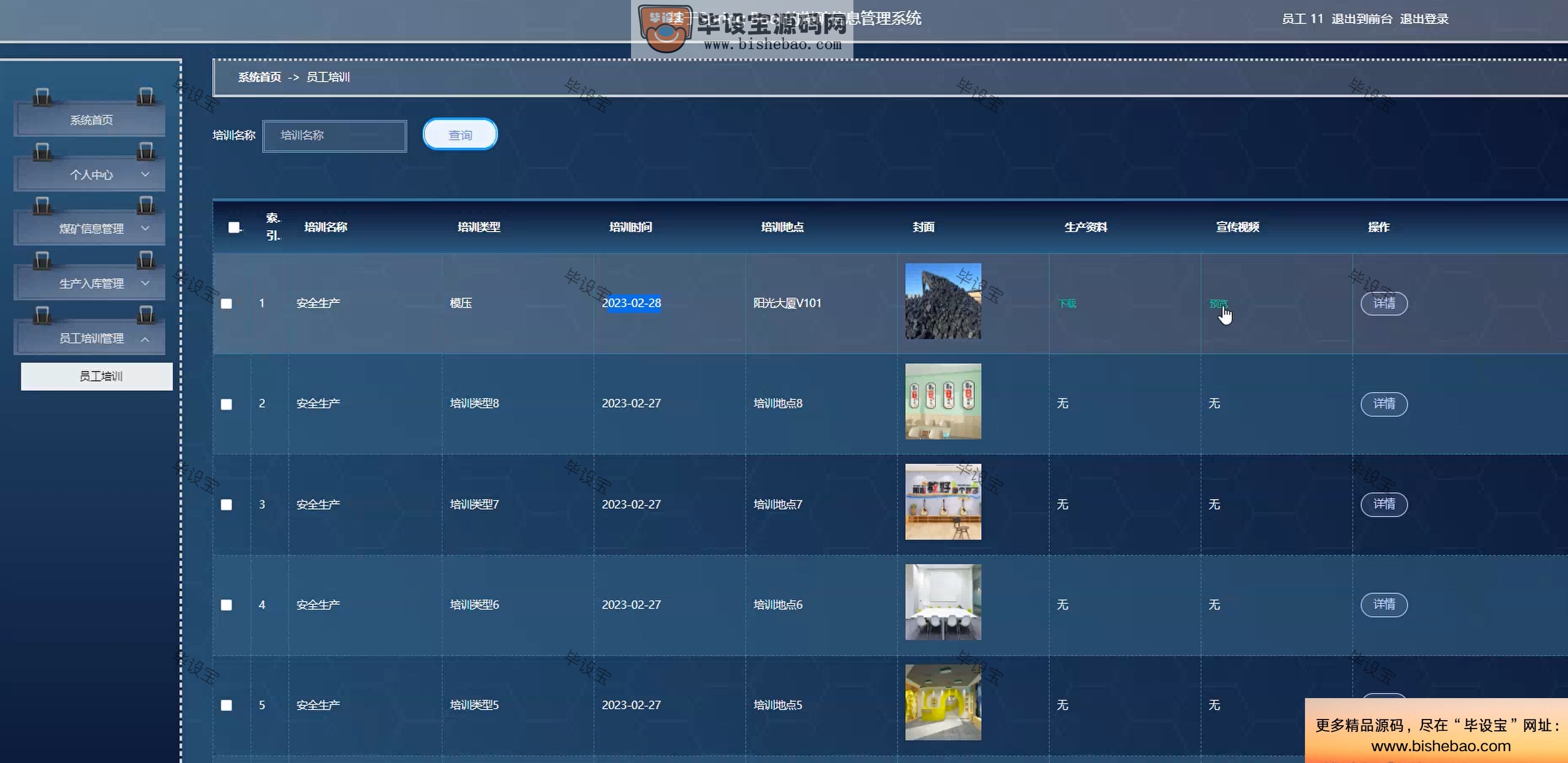Open cover thumbnail for row 5 培训地点5
The image size is (1568, 763).
[943, 703]
